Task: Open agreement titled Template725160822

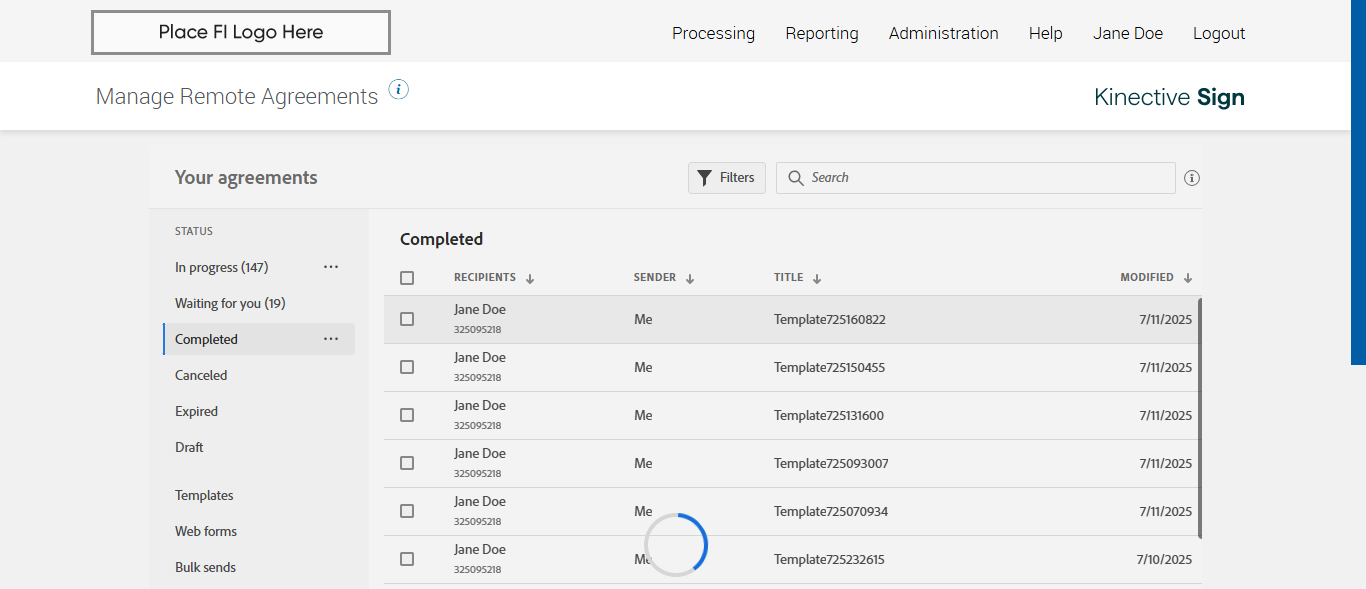Action: pyautogui.click(x=830, y=320)
